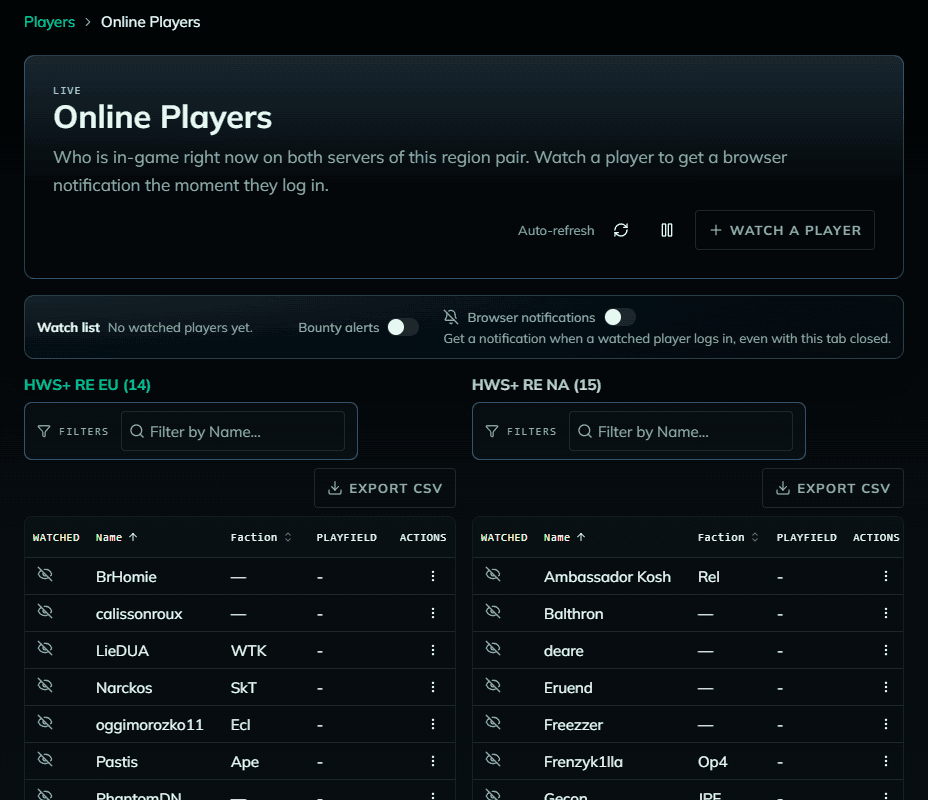Open actions menu for oggimorozko11

pos(433,724)
